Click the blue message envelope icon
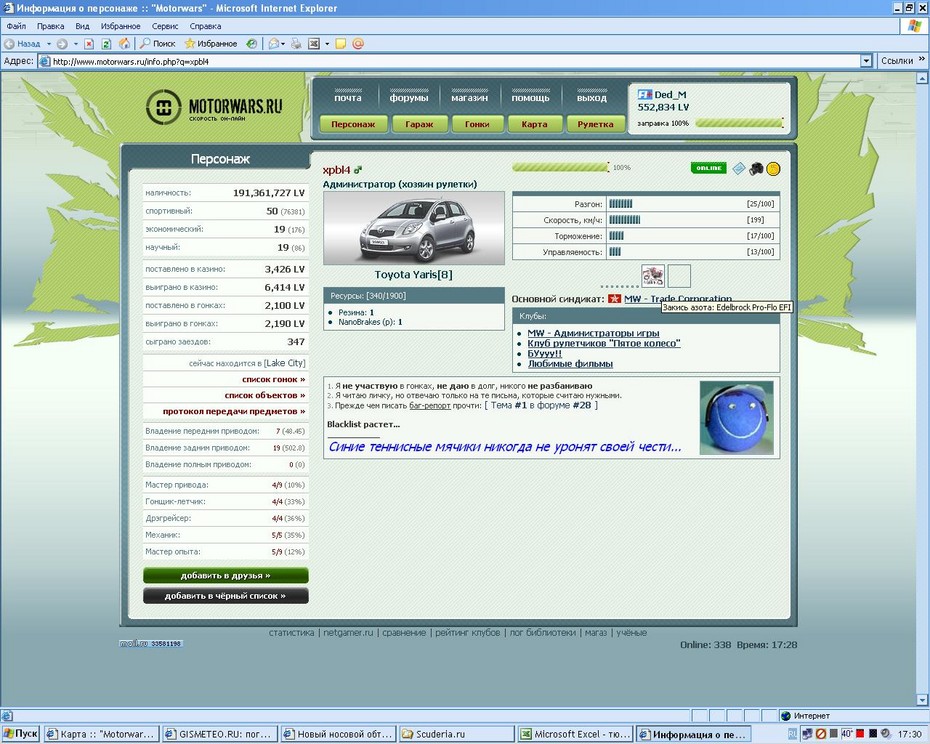Viewport: 930px width, 744px height. click(738, 168)
